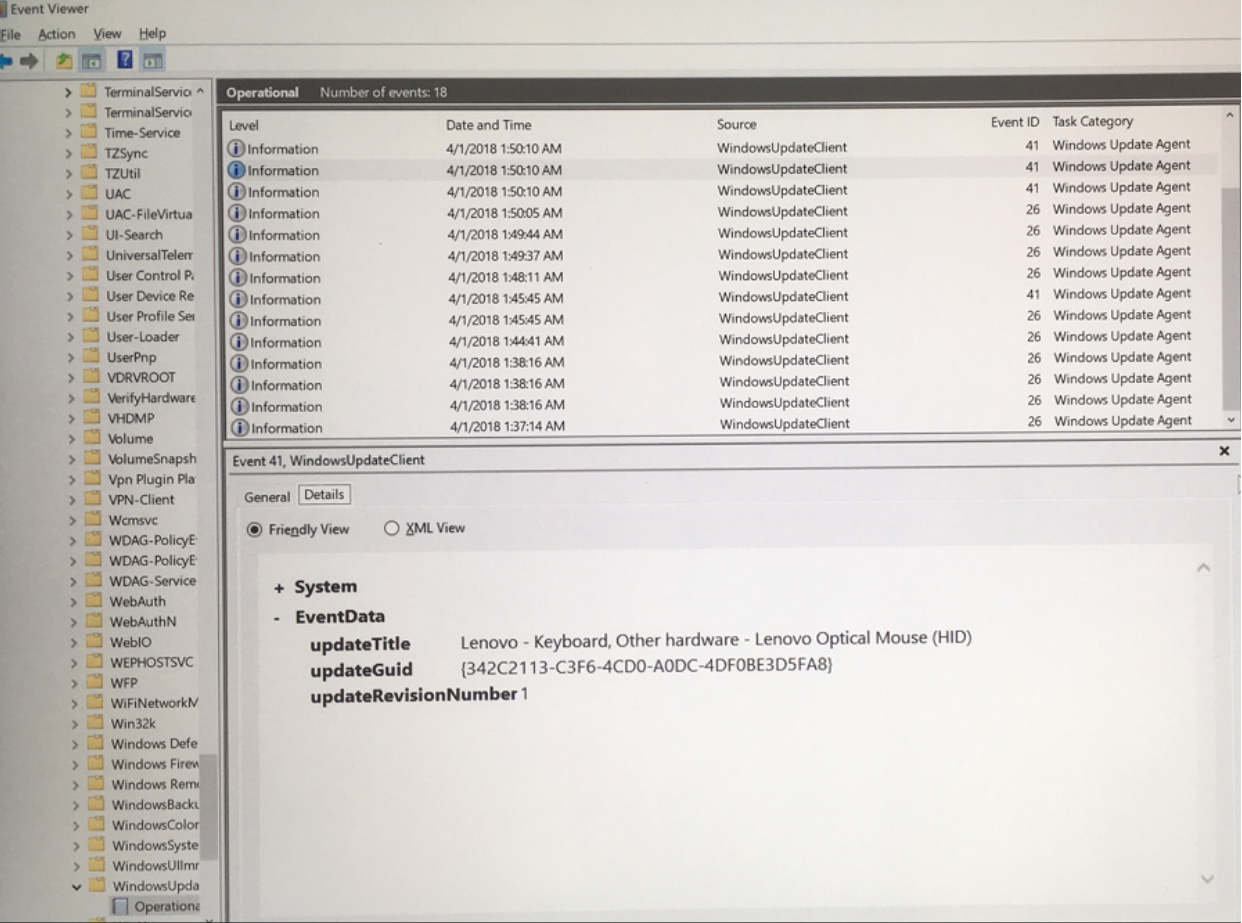The width and height of the screenshot is (1242, 923).
Task: Sort by the Task Category column header
Action: coord(1093,121)
